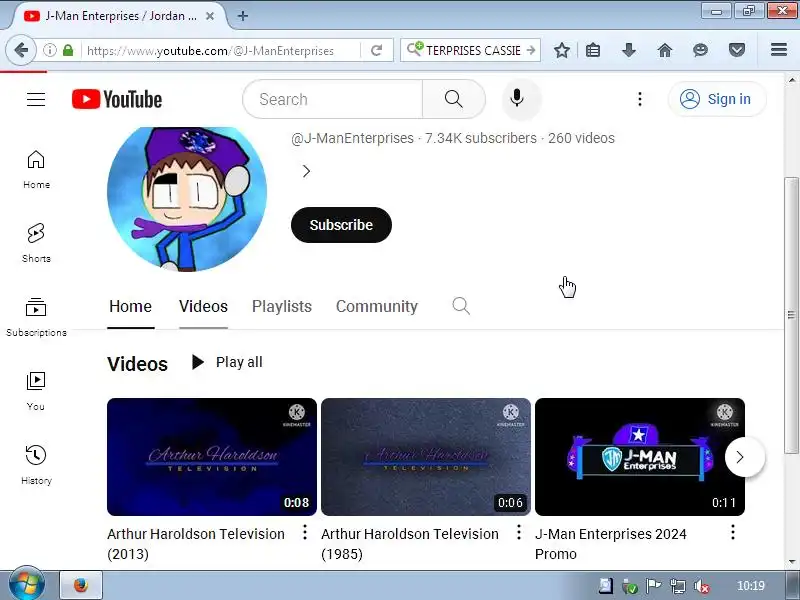Open Arthur Haroldson Television (2013) title link
The height and width of the screenshot is (600, 800).
(x=196, y=544)
